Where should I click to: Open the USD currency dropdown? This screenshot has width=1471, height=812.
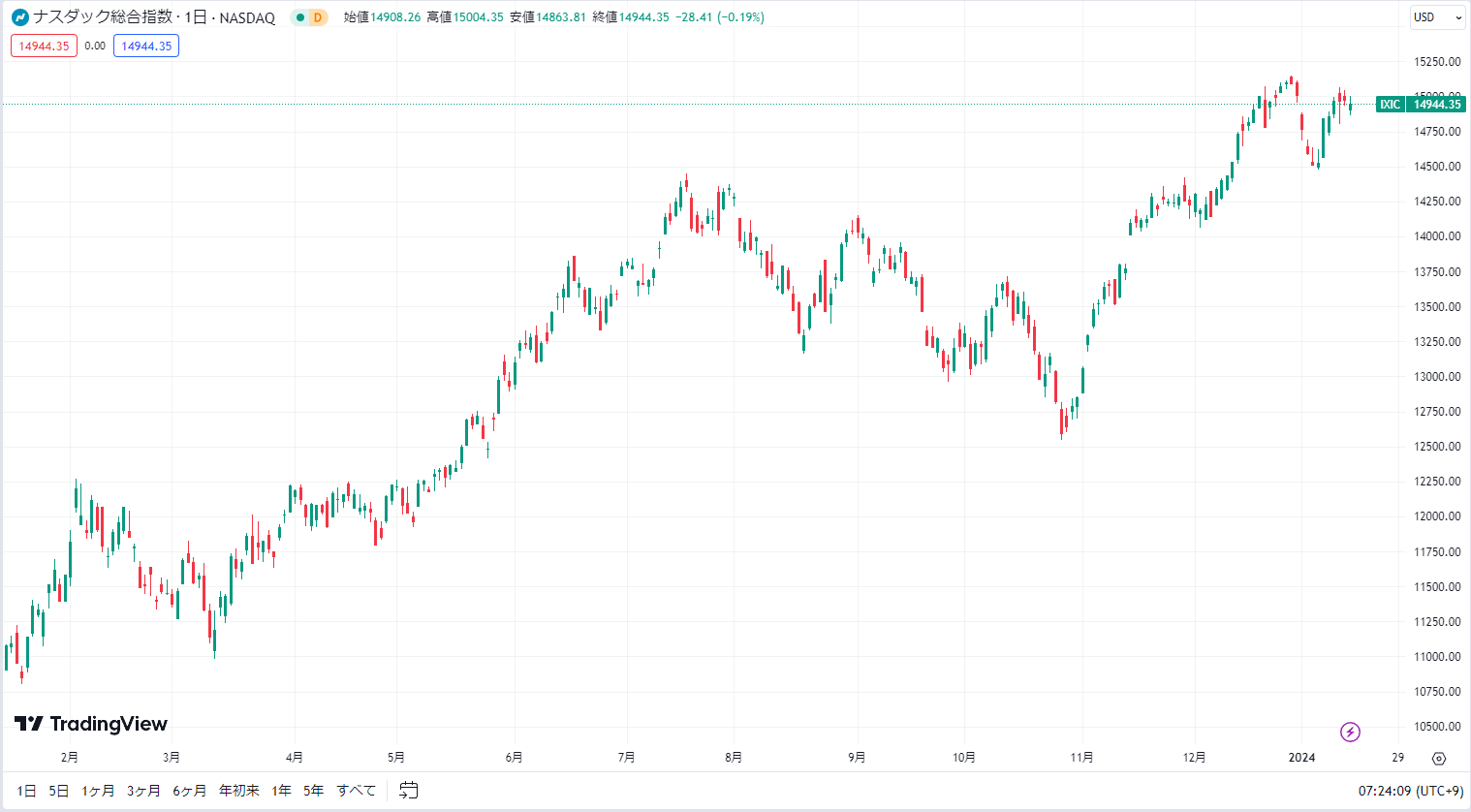(1437, 17)
